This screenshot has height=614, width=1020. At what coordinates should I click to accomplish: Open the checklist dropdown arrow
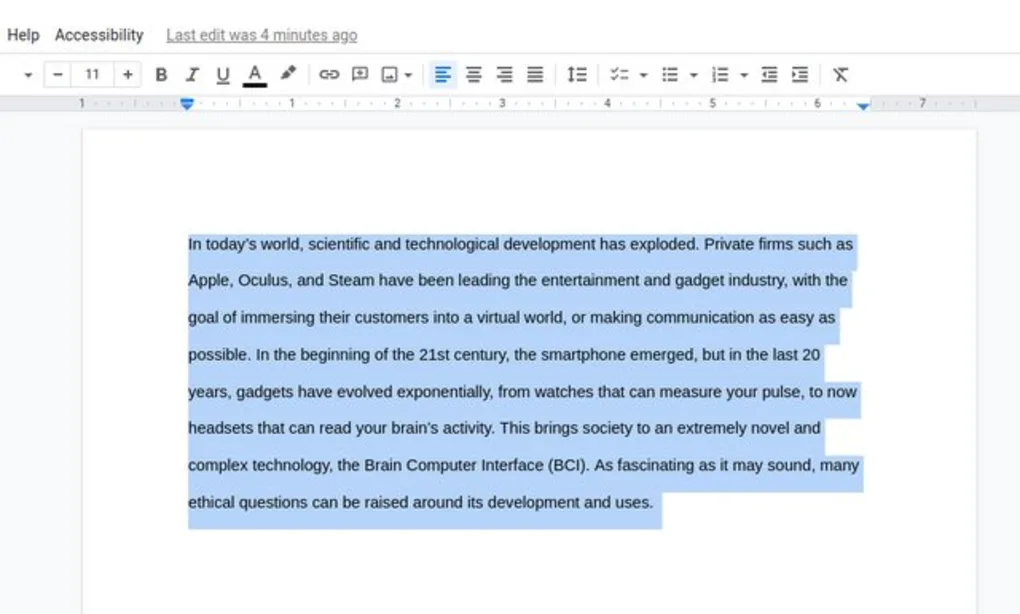pyautogui.click(x=643, y=76)
